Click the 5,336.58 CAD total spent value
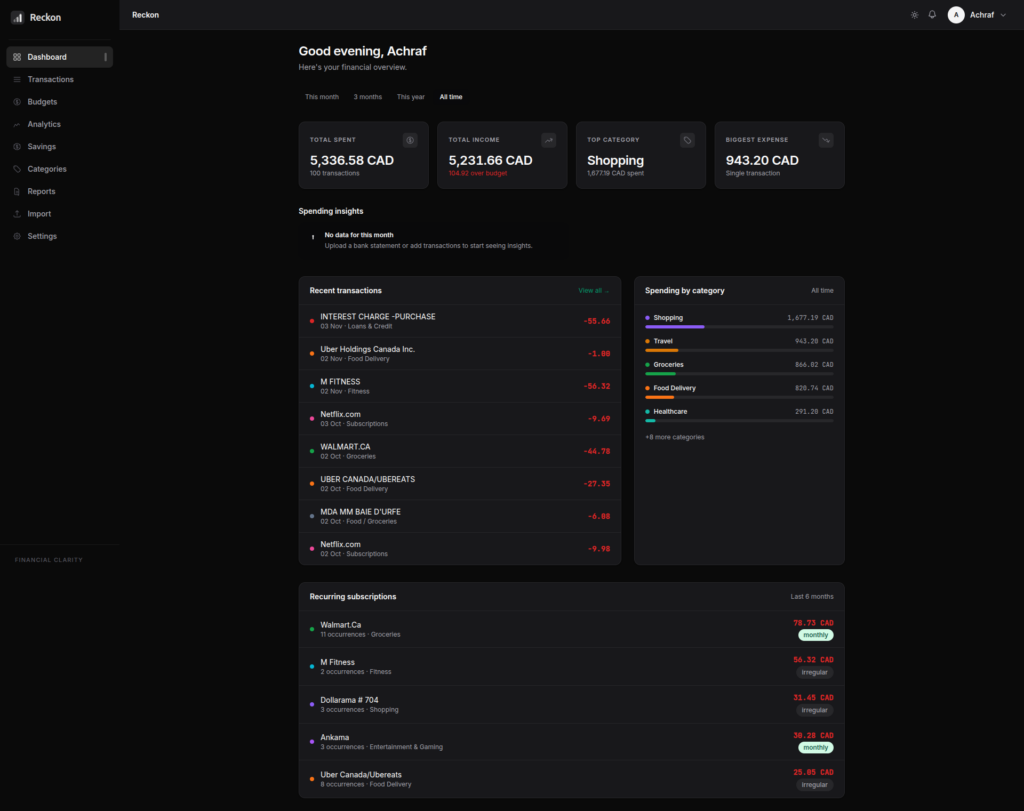Image resolution: width=1024 pixels, height=811 pixels. tap(351, 160)
